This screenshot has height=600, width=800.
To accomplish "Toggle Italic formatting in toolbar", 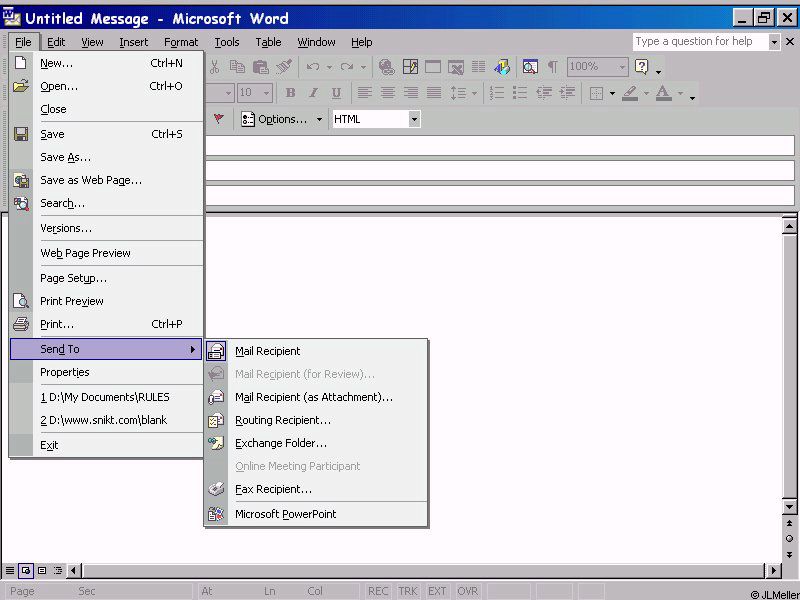I will click(313, 93).
